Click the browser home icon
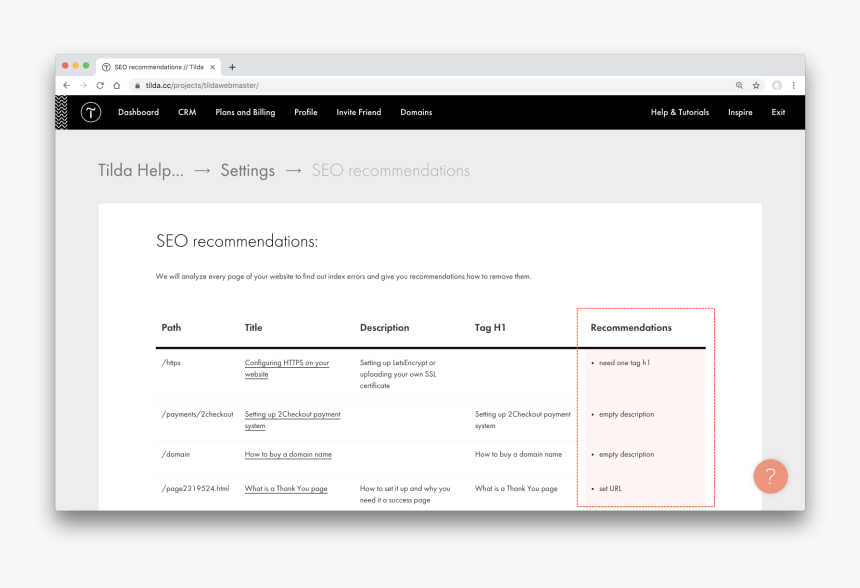The width and height of the screenshot is (860, 588). 116,86
